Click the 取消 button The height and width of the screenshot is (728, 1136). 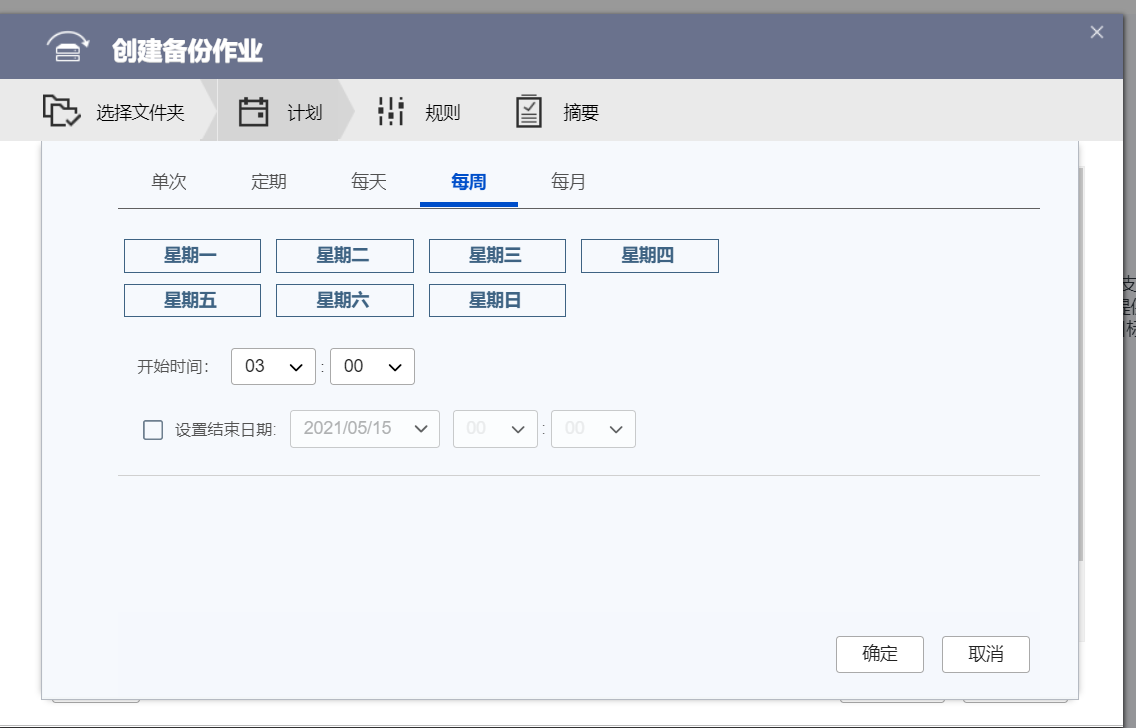pyautogui.click(x=985, y=654)
